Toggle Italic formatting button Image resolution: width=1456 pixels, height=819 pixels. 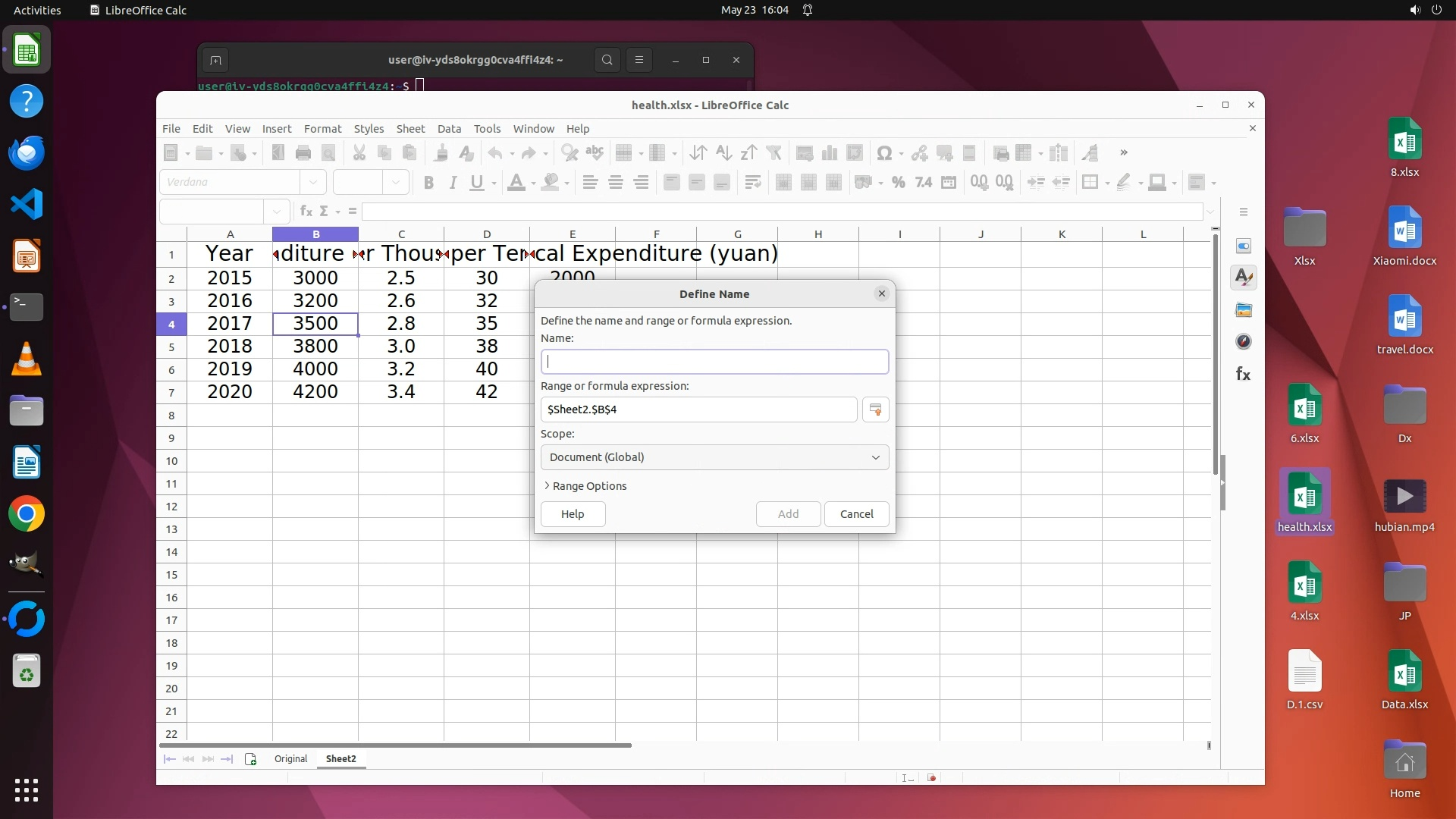click(x=453, y=182)
